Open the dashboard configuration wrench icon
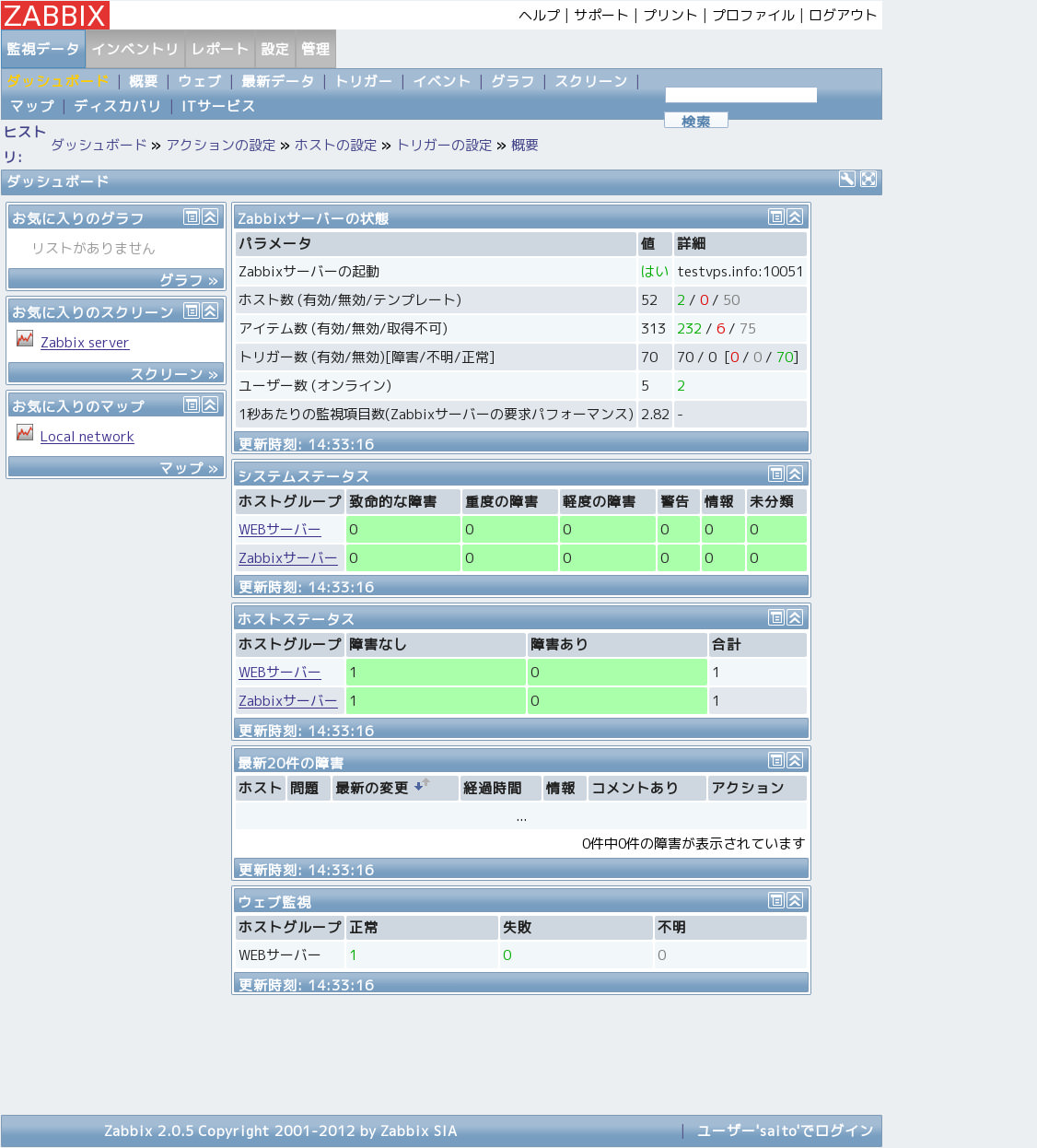 pyautogui.click(x=847, y=180)
